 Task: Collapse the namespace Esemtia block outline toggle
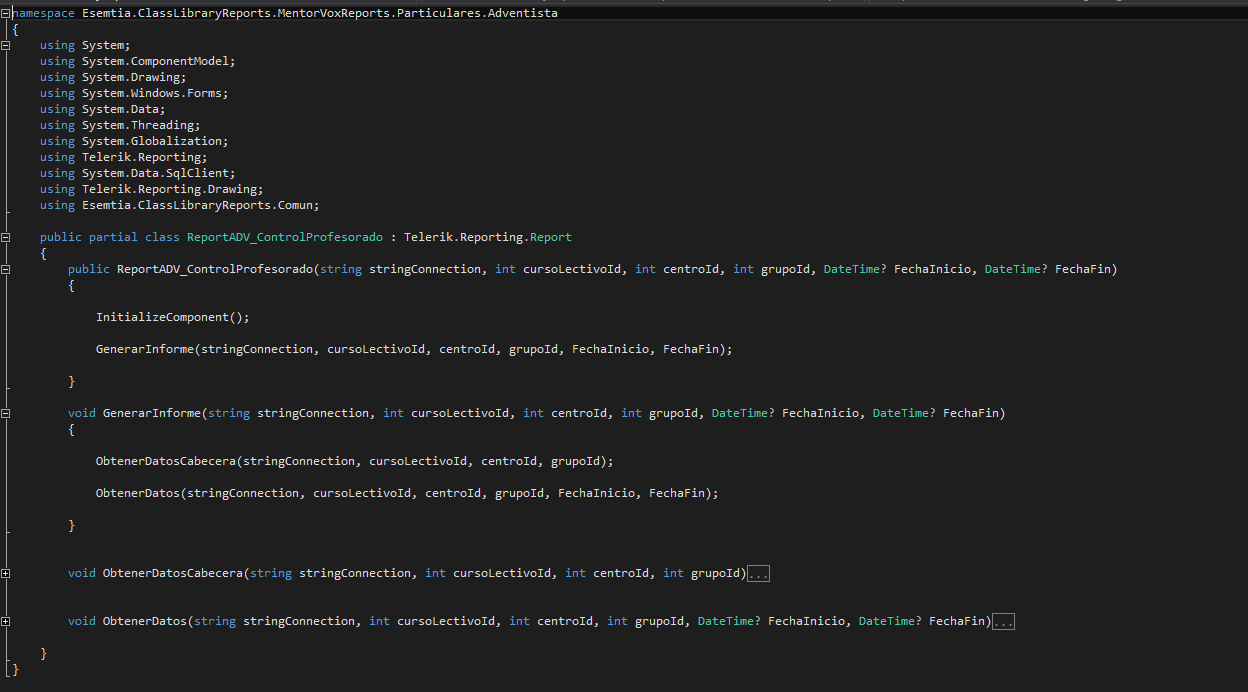point(6,13)
